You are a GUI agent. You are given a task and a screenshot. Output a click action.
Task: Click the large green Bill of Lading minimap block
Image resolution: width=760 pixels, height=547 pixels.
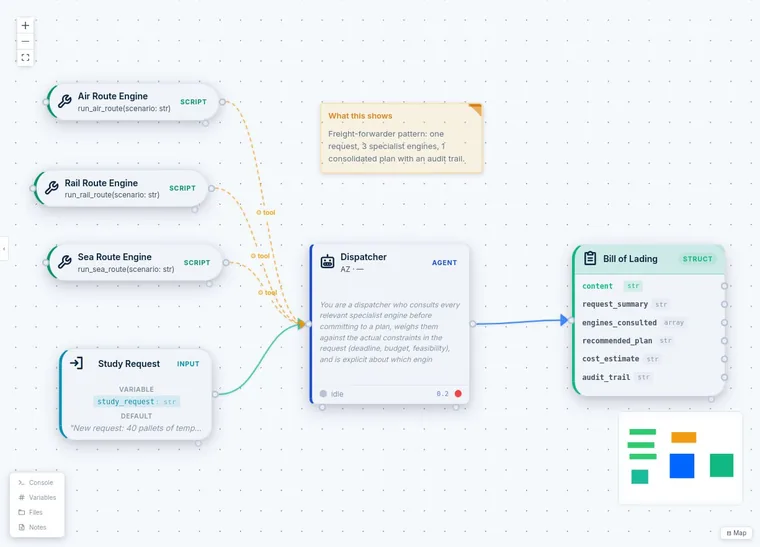click(x=721, y=465)
